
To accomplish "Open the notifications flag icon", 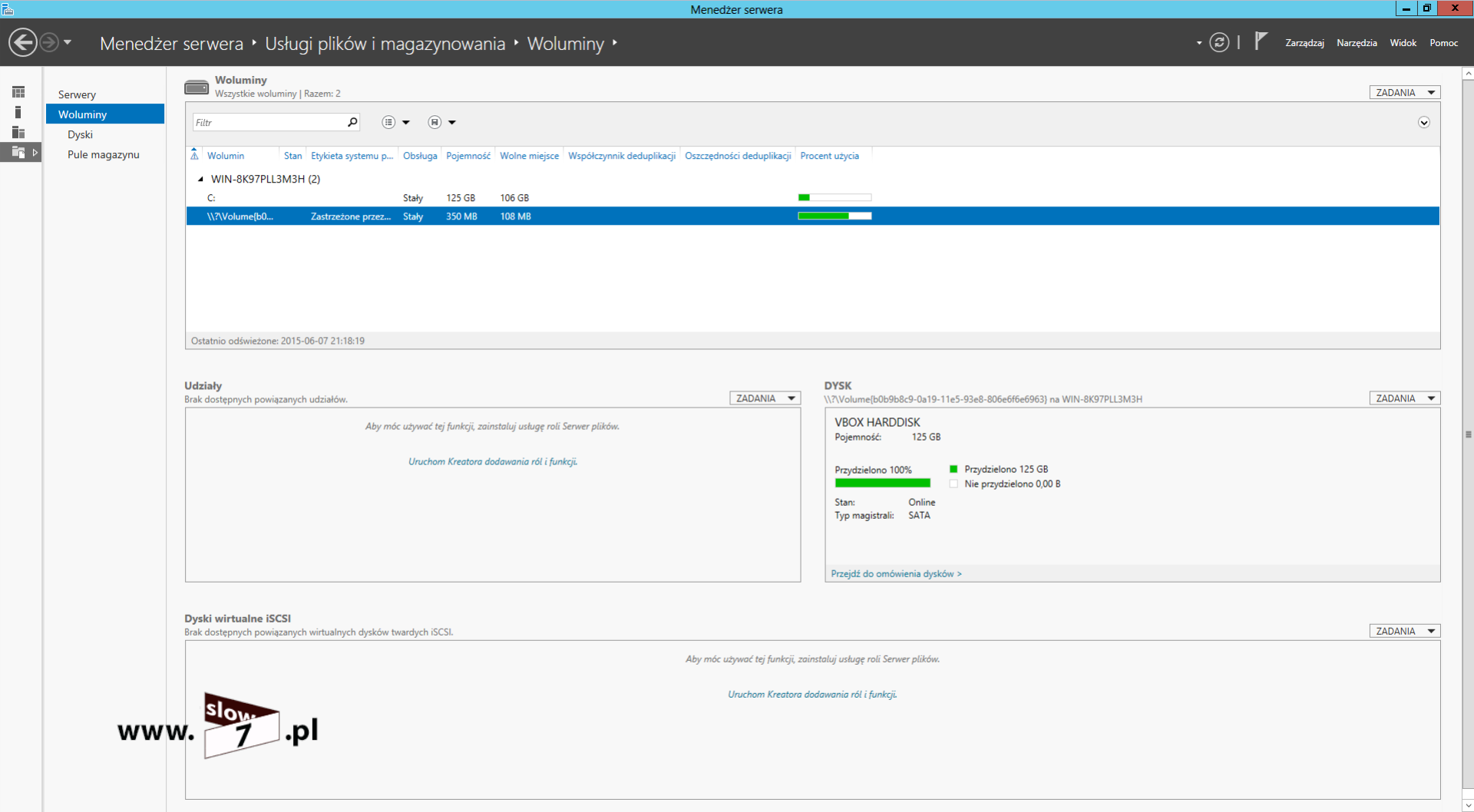I will (1260, 41).
